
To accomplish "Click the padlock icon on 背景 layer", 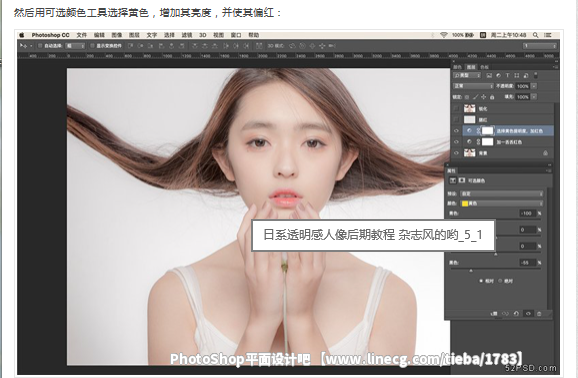I will click(545, 153).
